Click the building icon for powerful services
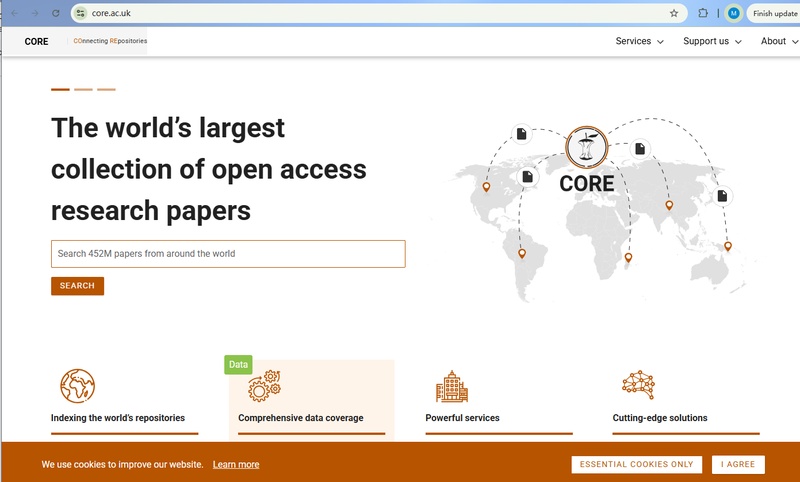The height and width of the screenshot is (482, 800). click(x=452, y=387)
